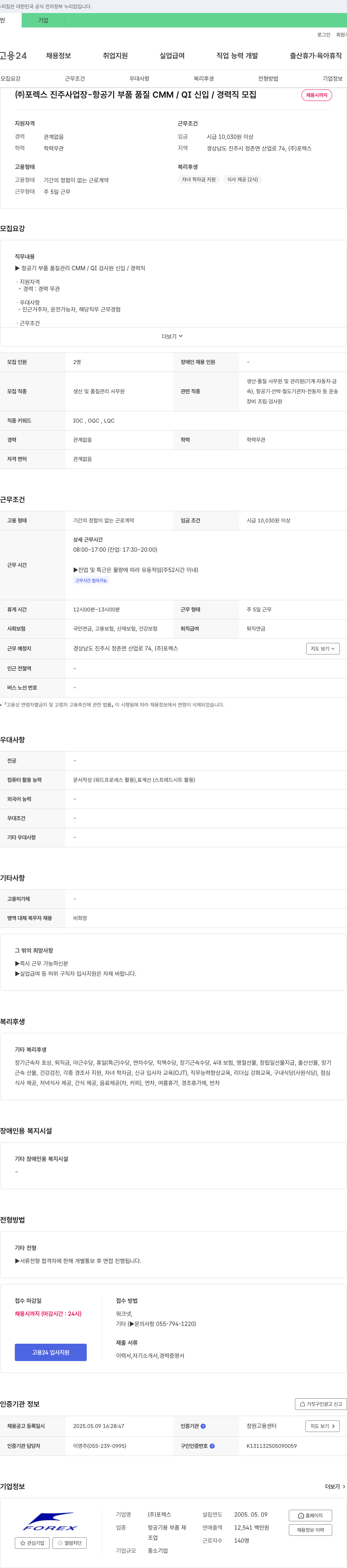Select 12시00분~13시00분 break time value

point(97,609)
